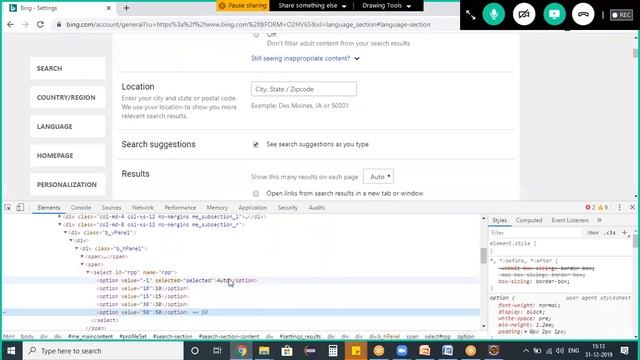Switch to the Network tab
This screenshot has height=360, width=640.
click(x=143, y=207)
